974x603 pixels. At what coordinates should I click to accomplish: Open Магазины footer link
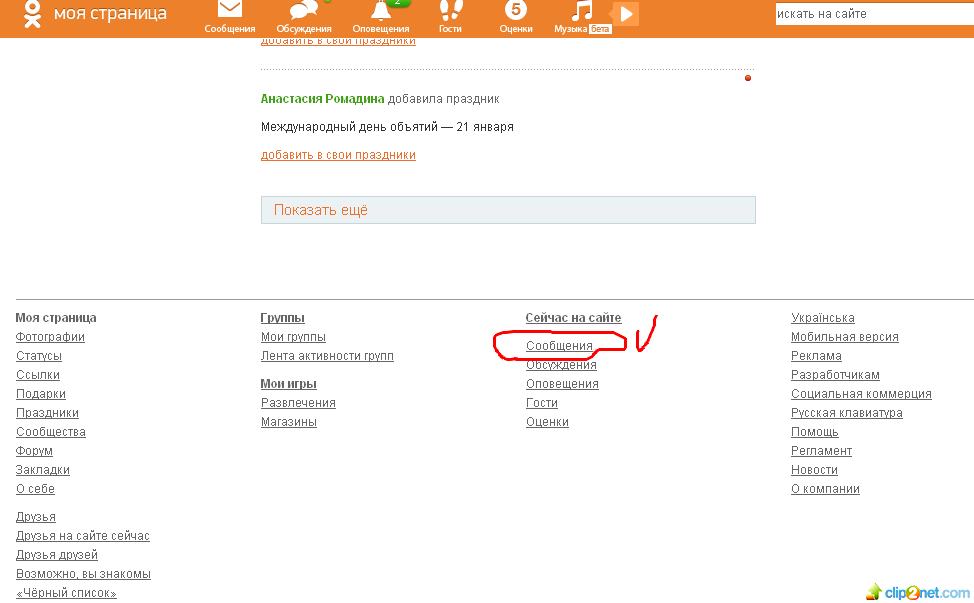click(x=289, y=422)
